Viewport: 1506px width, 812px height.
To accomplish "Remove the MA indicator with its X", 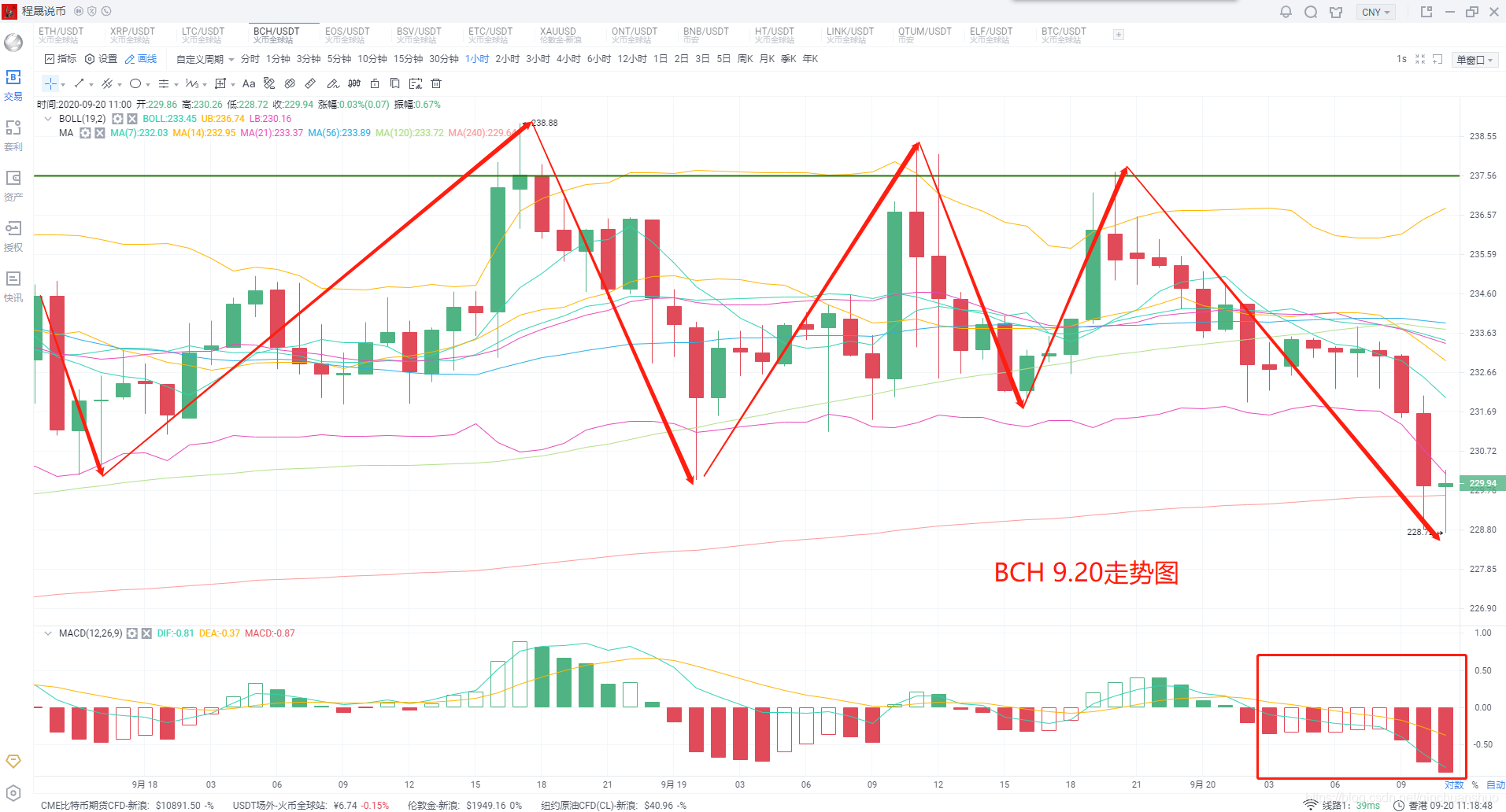I will [x=100, y=133].
